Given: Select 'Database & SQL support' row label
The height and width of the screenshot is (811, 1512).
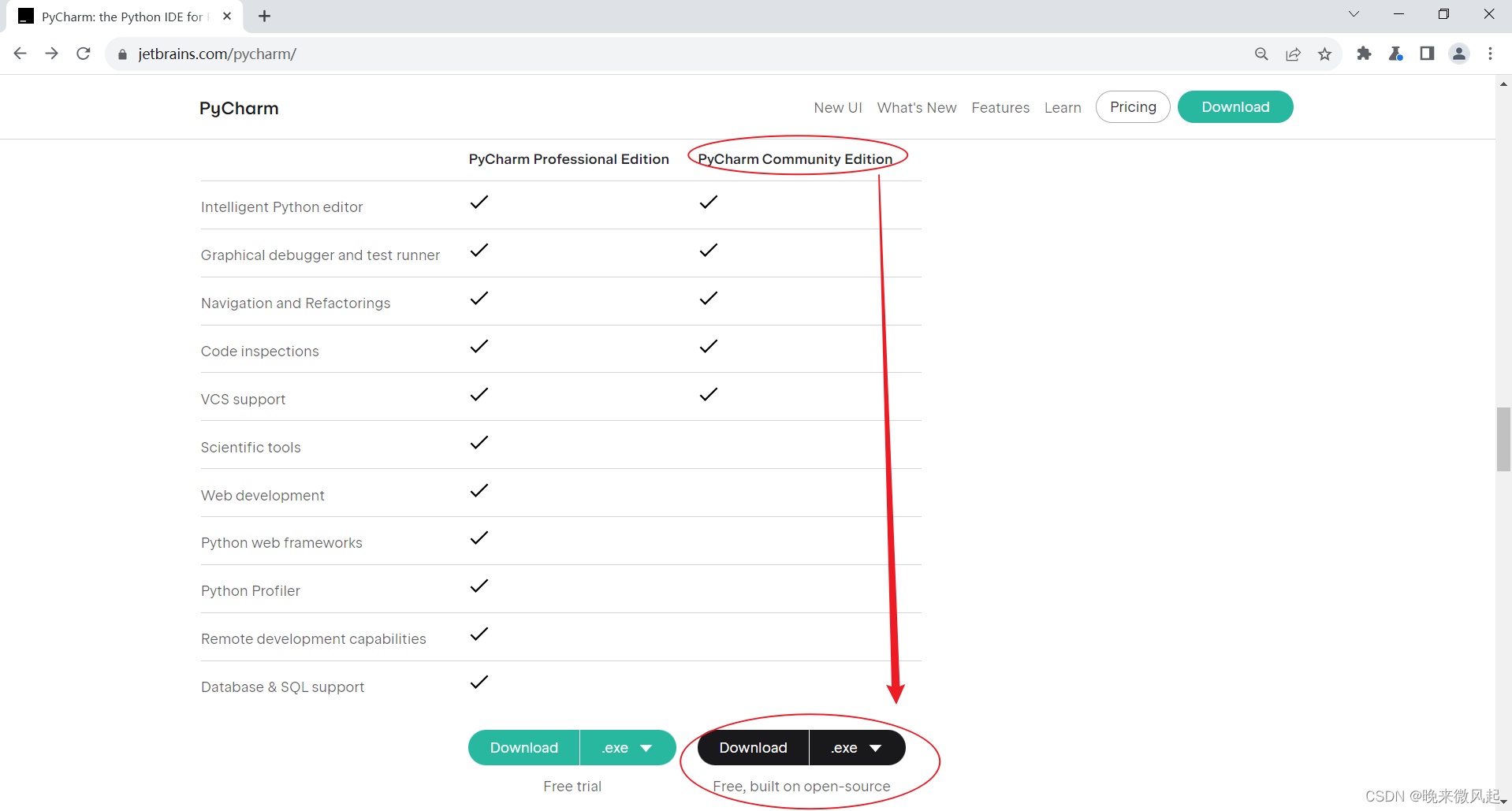Looking at the screenshot, I should coord(282,687).
